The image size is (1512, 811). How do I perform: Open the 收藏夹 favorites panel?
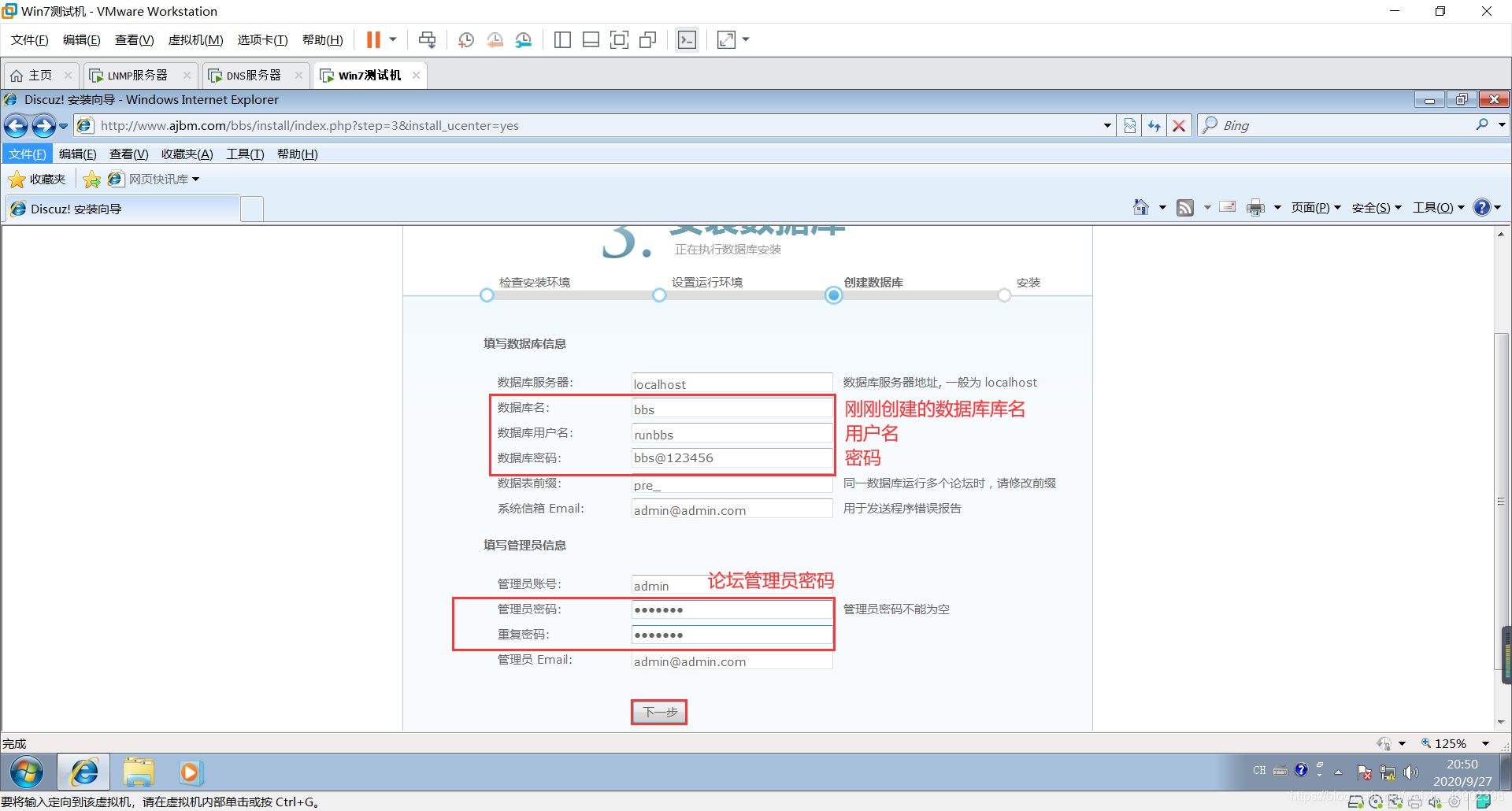pos(37,180)
